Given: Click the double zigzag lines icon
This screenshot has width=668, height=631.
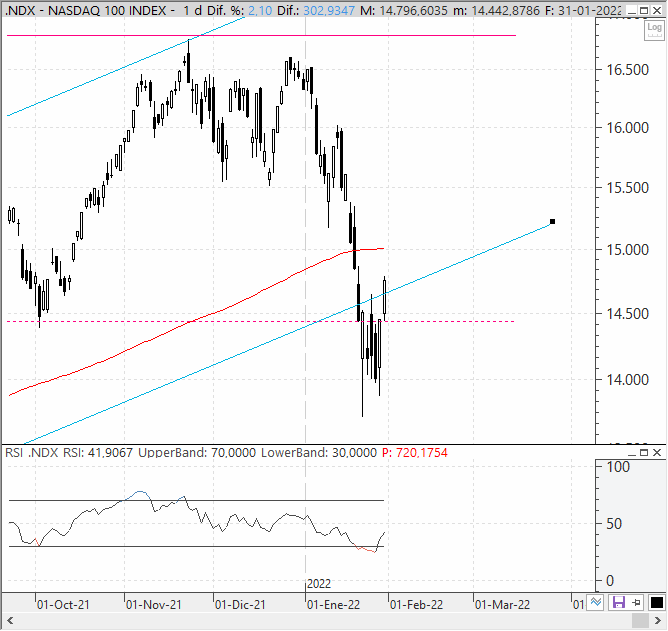Looking at the screenshot, I should coord(596,603).
